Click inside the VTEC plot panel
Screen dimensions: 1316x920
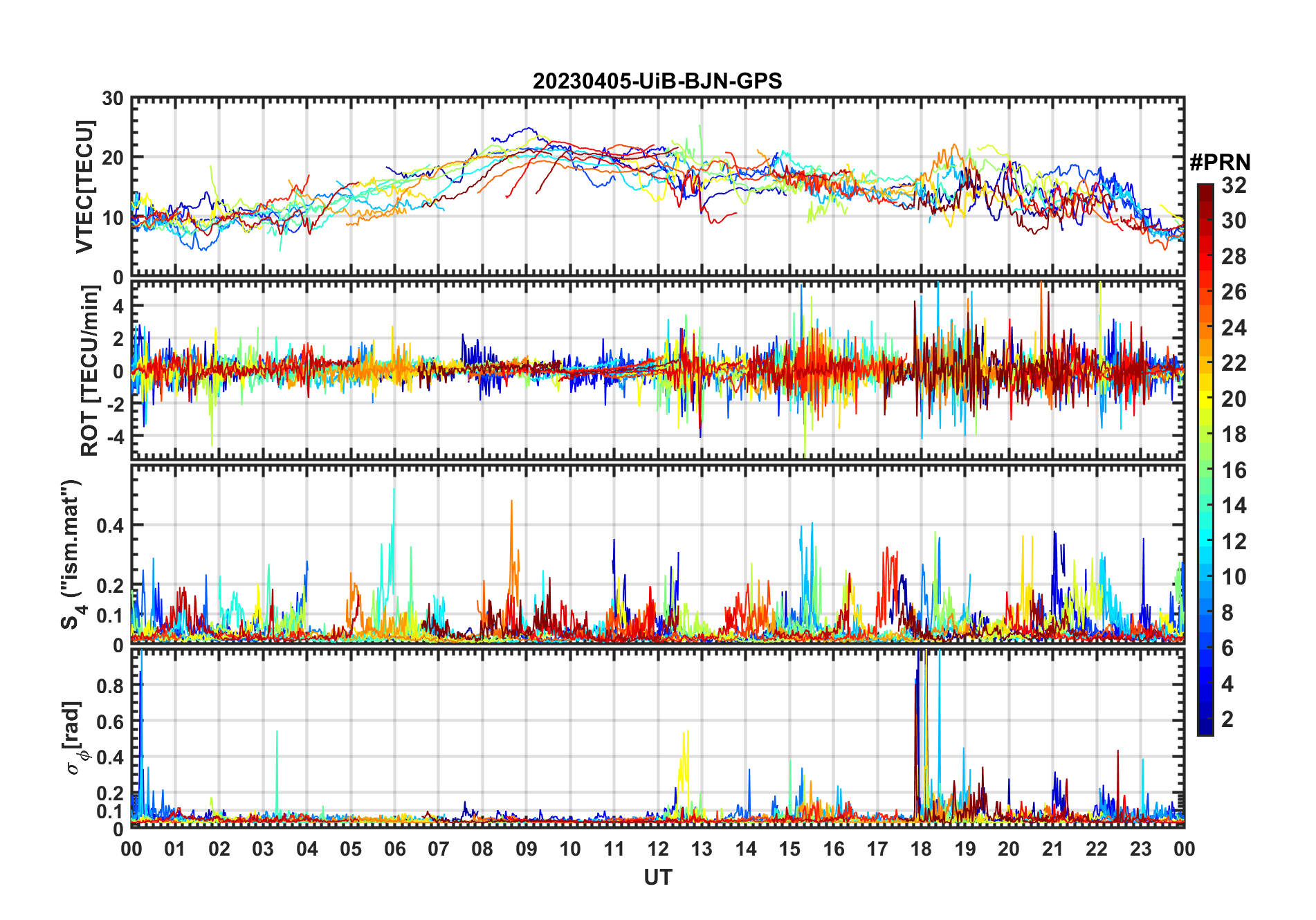coord(657,187)
